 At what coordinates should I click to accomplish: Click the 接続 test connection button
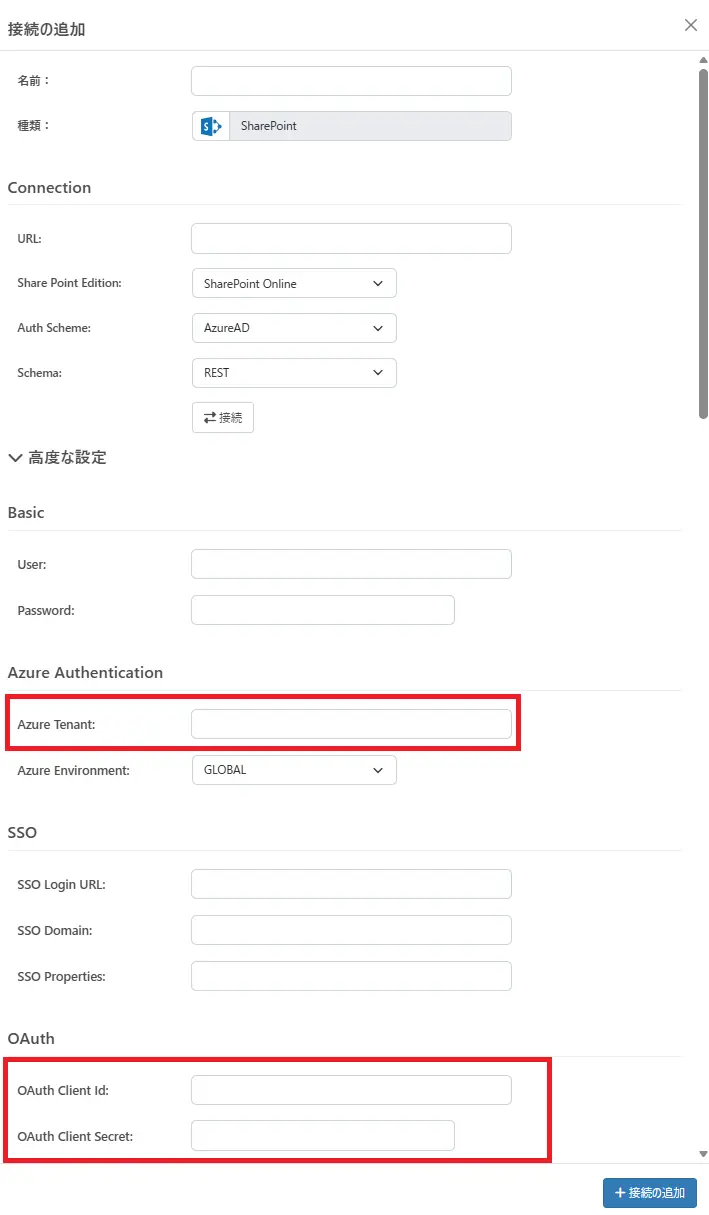click(x=223, y=417)
